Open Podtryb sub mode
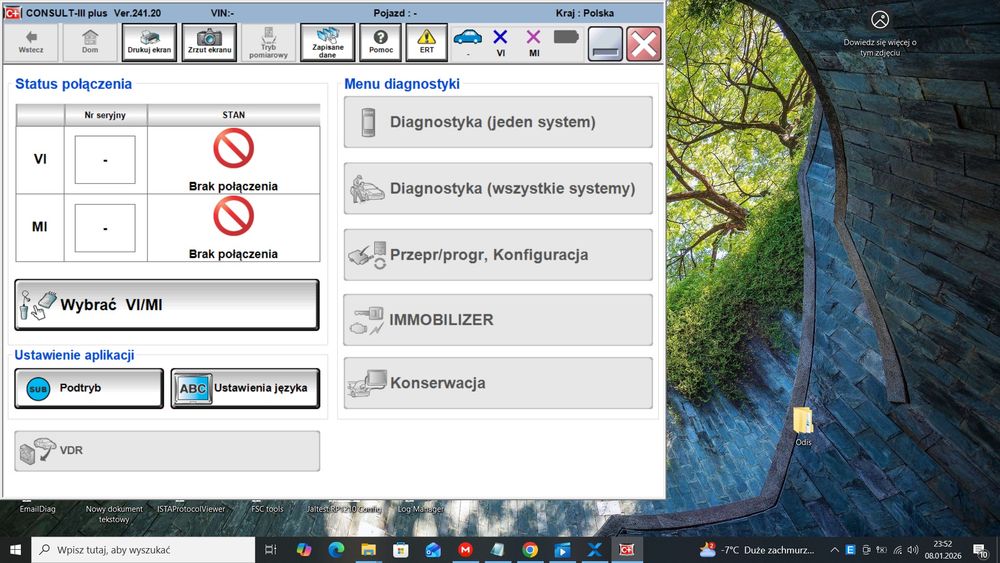Image resolution: width=1000 pixels, height=563 pixels. point(89,388)
